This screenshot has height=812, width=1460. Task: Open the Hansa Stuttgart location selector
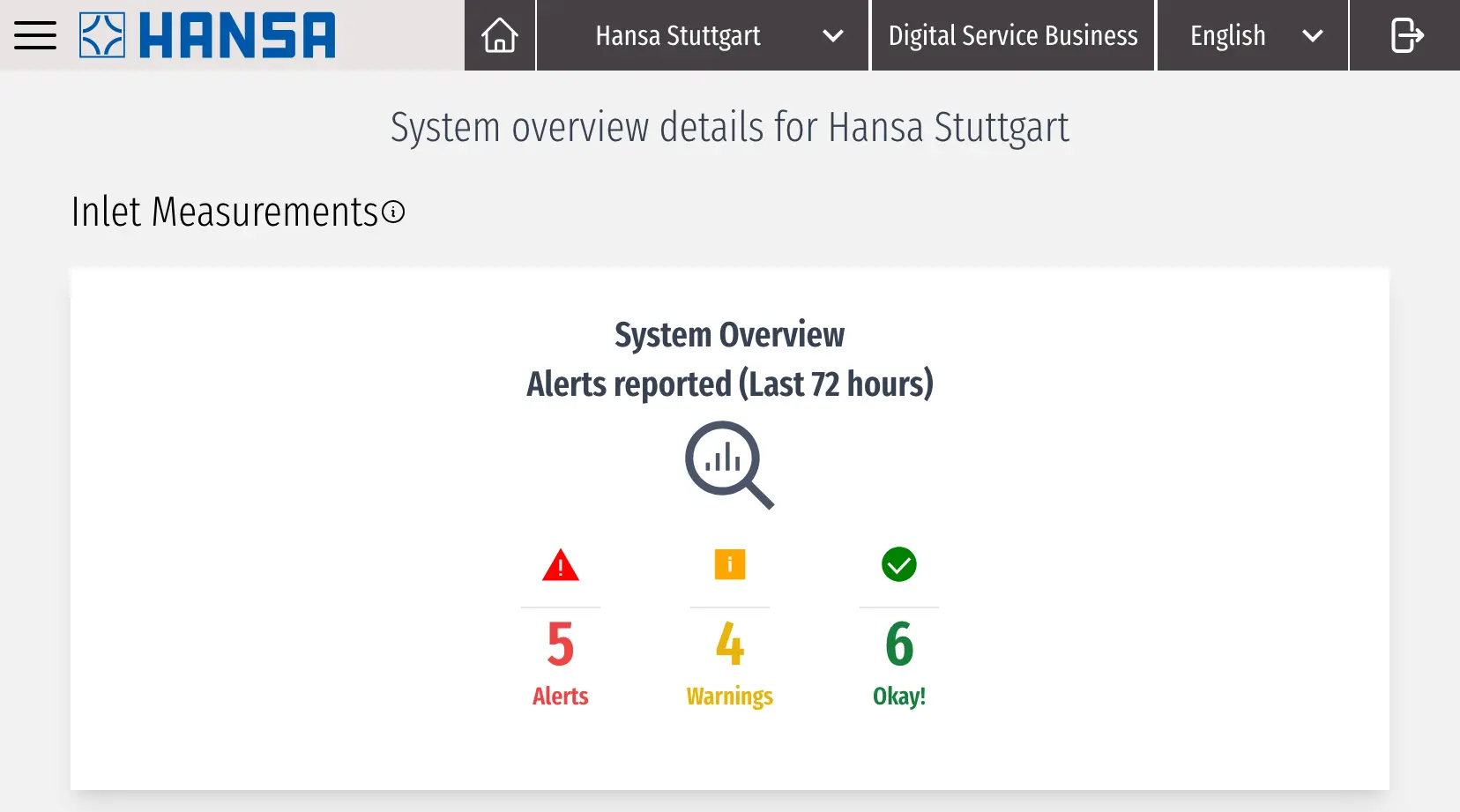coord(677,35)
